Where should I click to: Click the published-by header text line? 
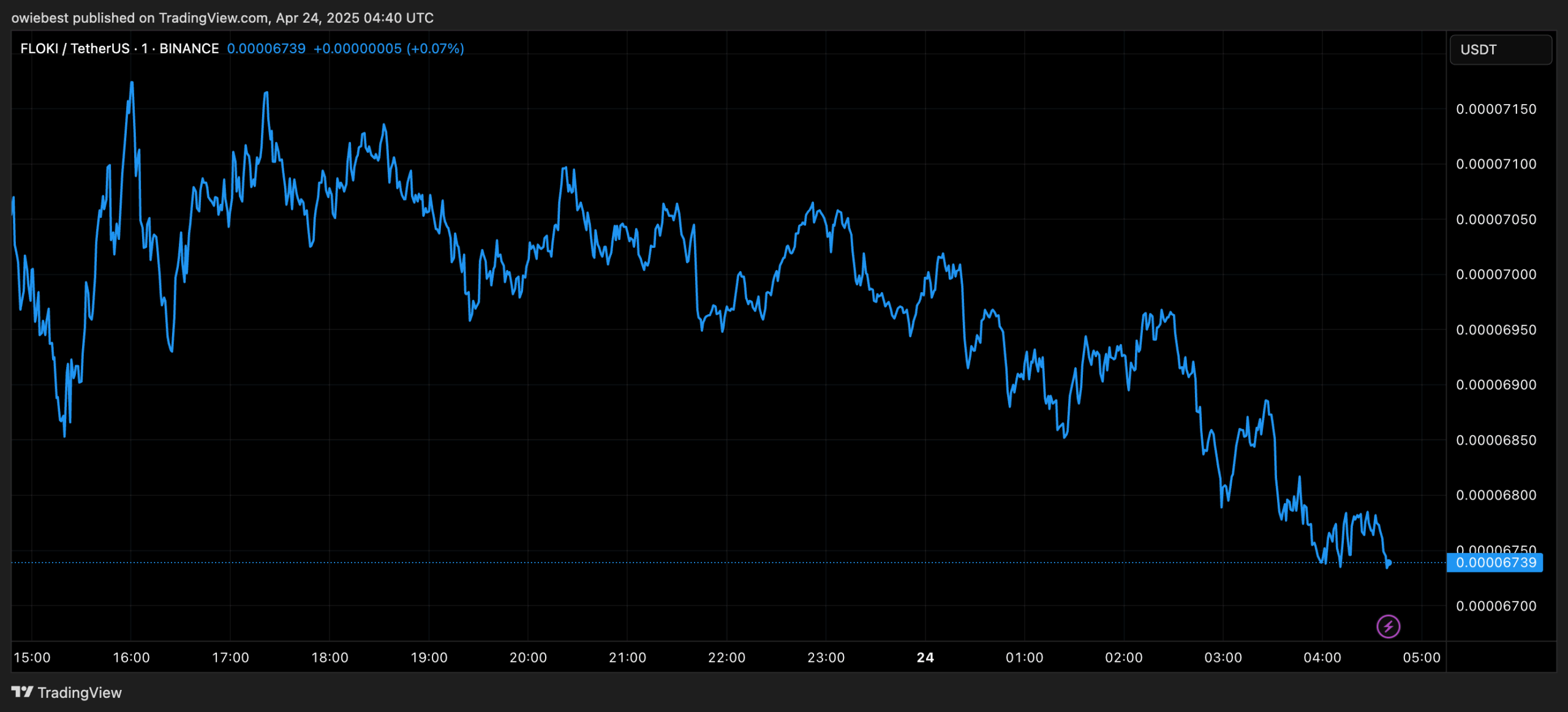pos(222,18)
